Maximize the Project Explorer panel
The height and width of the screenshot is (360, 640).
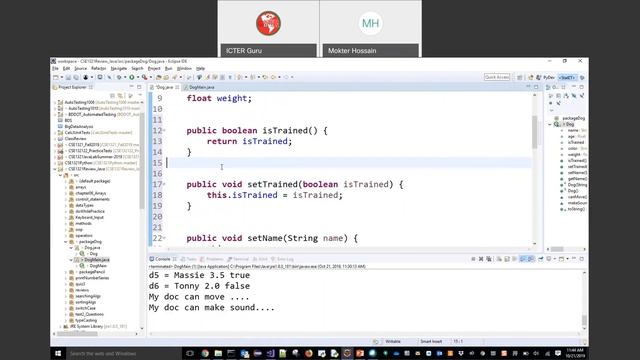click(x=139, y=87)
